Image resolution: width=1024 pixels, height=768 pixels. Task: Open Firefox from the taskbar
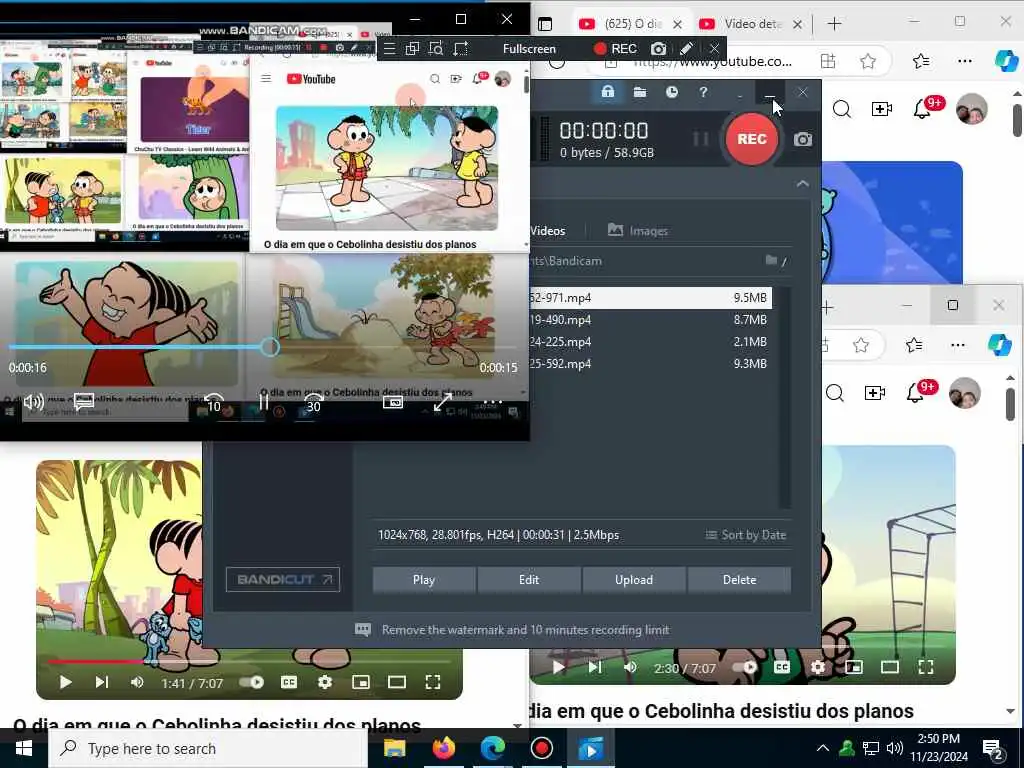pyautogui.click(x=443, y=748)
